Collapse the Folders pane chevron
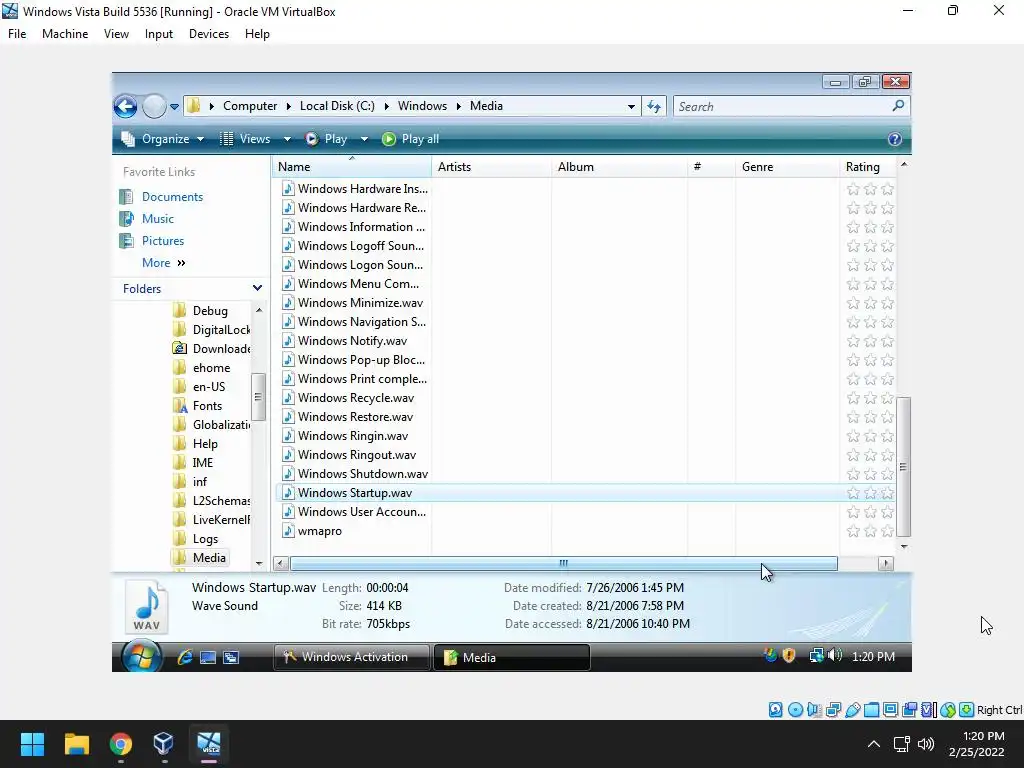 point(257,288)
